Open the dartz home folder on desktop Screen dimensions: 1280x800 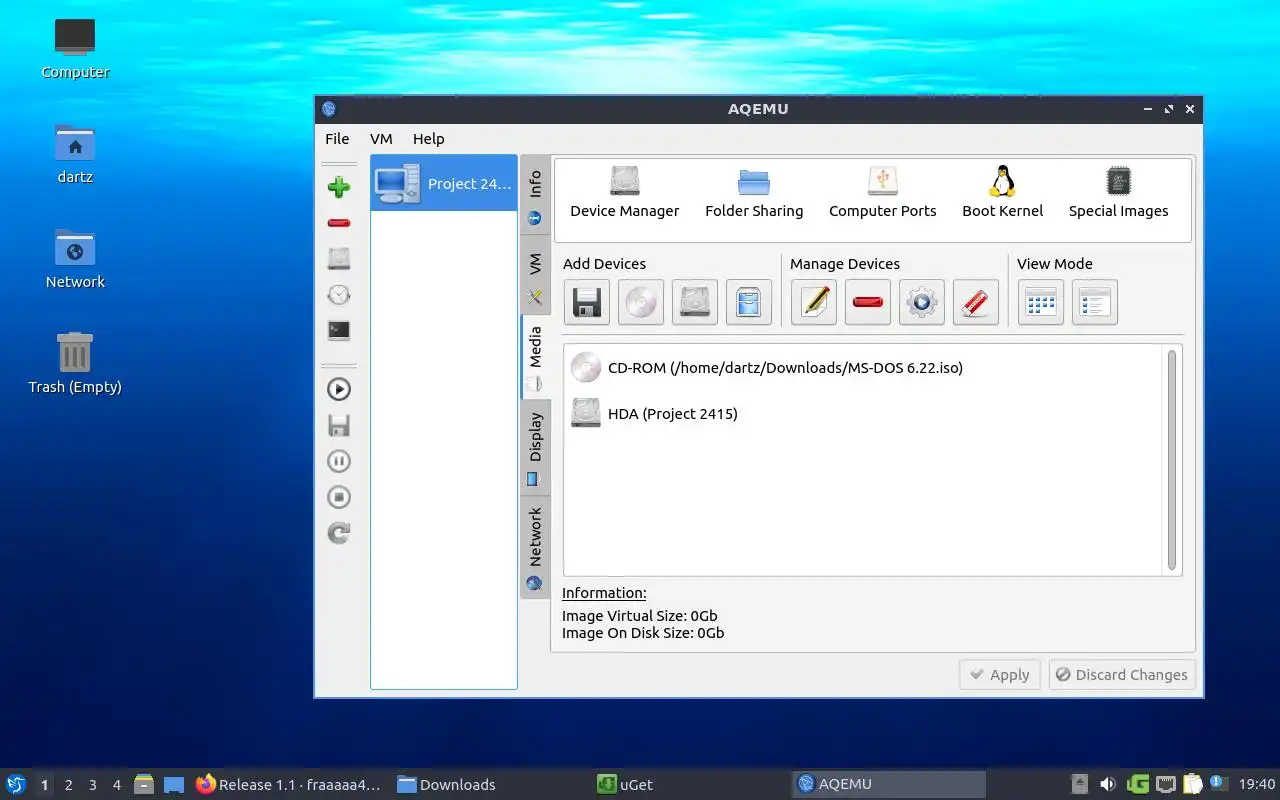click(75, 154)
